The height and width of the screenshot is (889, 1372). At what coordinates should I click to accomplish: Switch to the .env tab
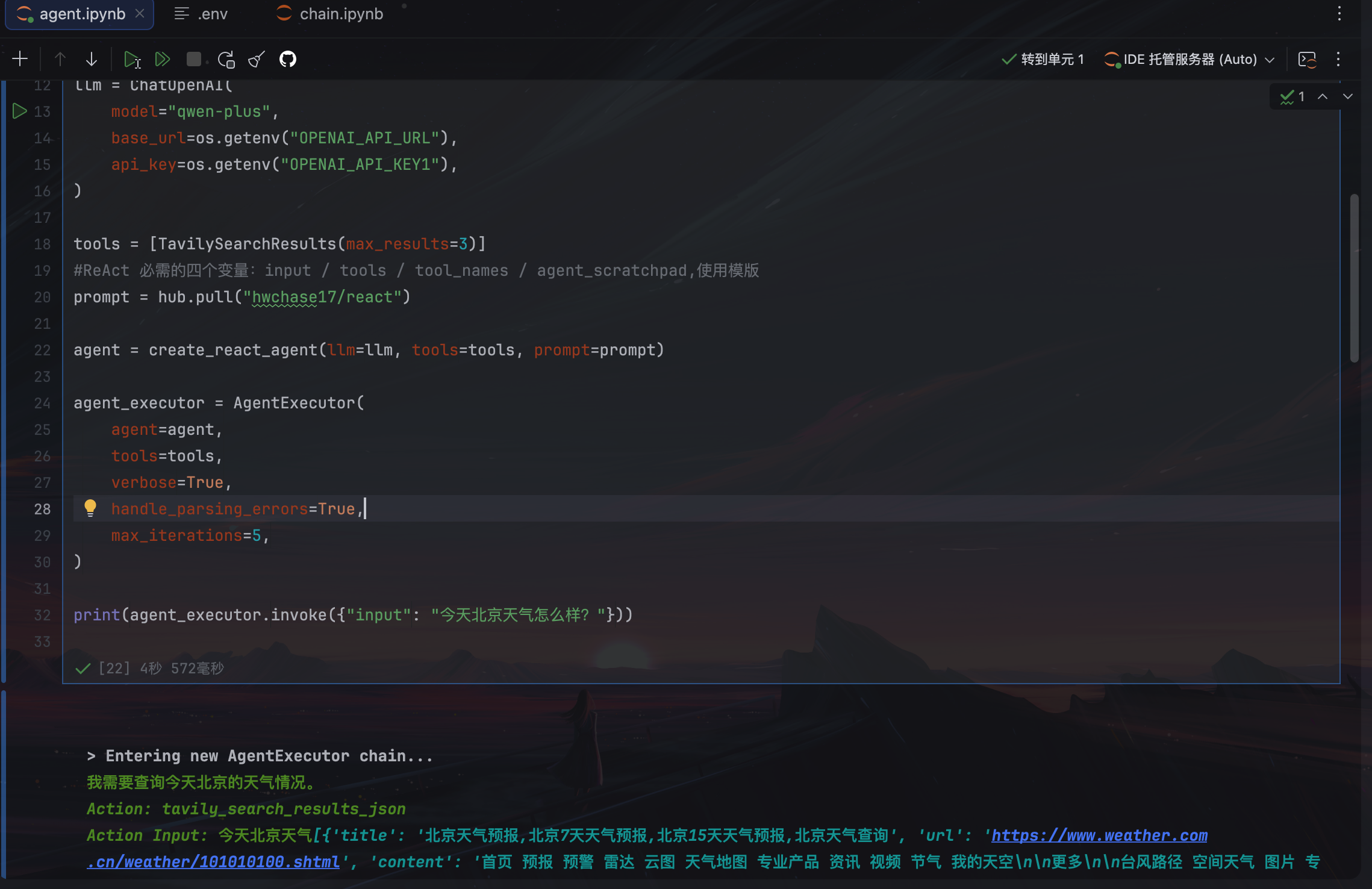click(x=202, y=14)
